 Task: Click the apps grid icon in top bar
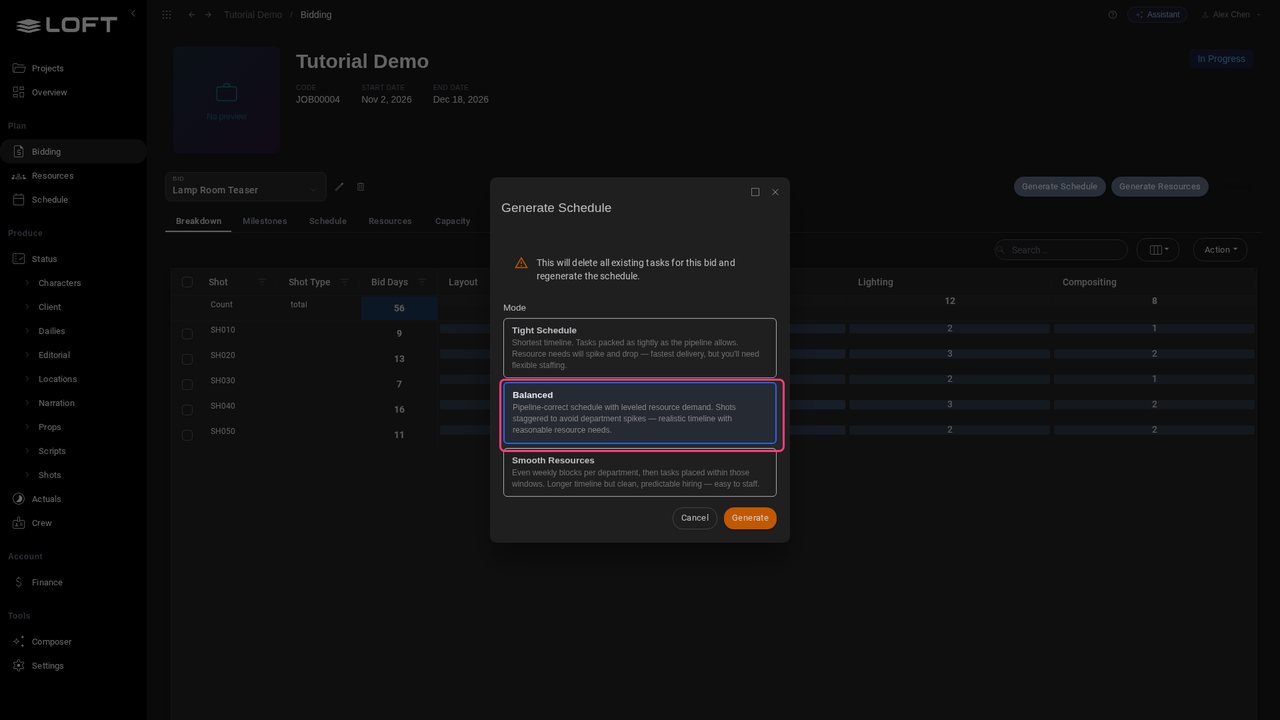coord(166,15)
